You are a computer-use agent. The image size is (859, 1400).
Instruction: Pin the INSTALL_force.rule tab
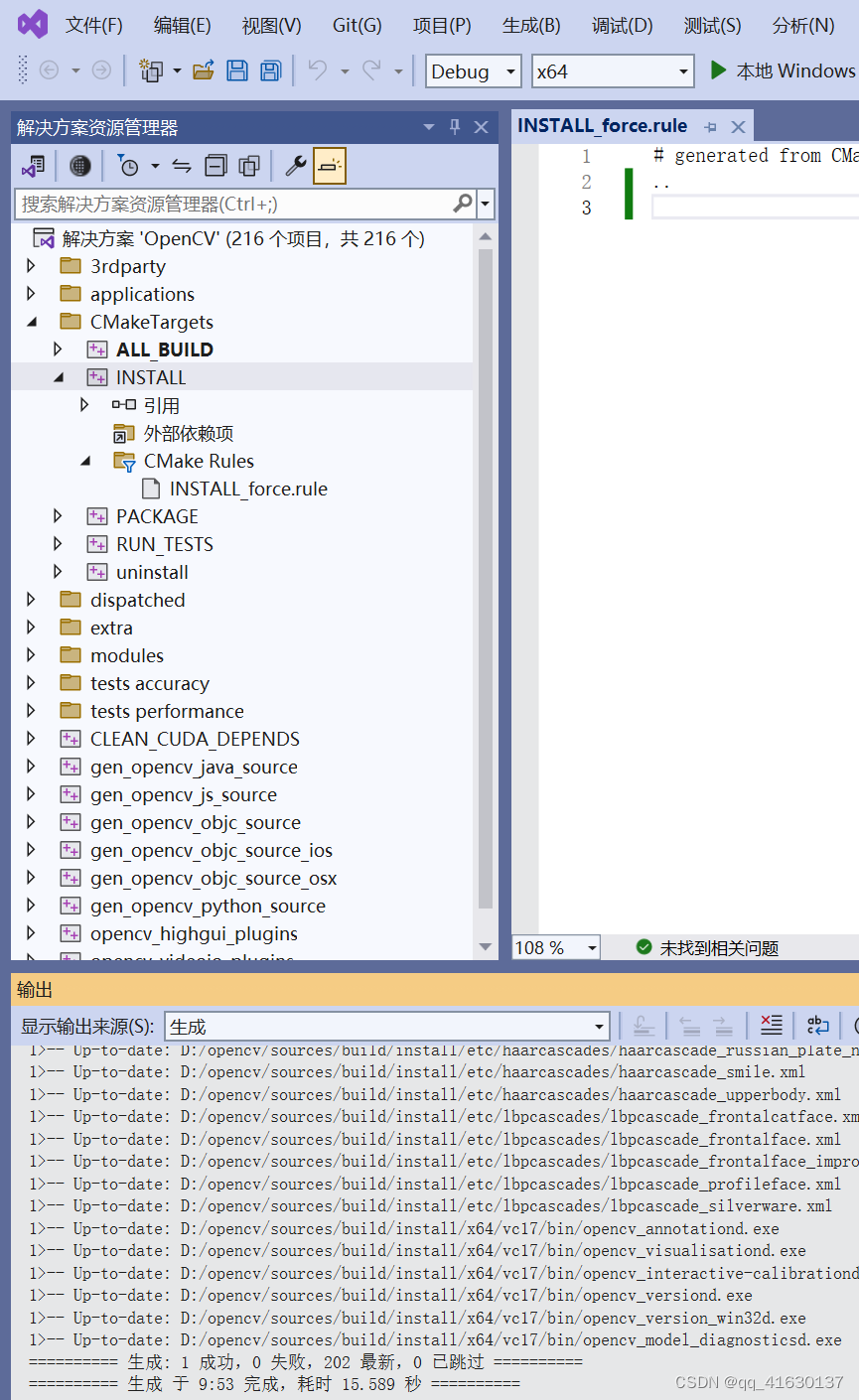click(710, 127)
